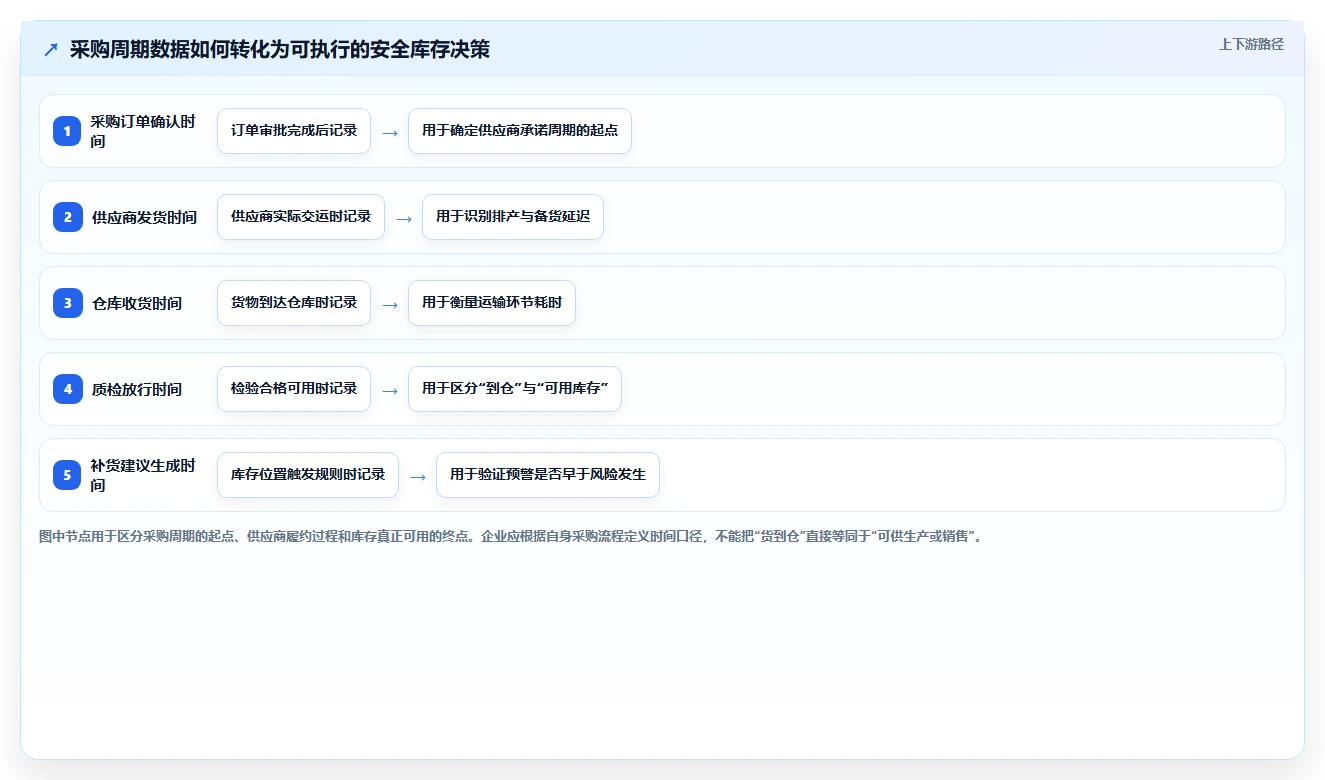
Task: Click the 质检放行时间 label
Action: pyautogui.click(x=137, y=389)
